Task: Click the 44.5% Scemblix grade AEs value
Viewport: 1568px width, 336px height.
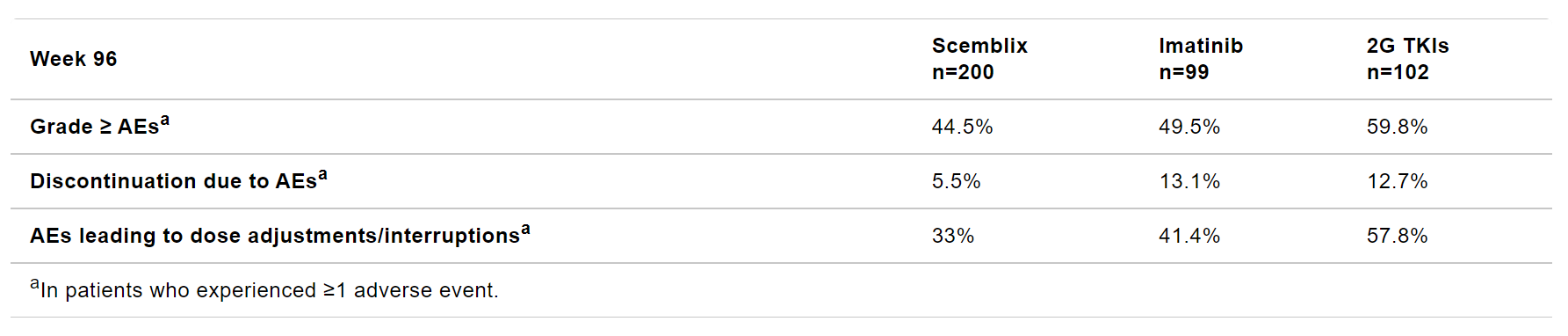Action: (962, 127)
